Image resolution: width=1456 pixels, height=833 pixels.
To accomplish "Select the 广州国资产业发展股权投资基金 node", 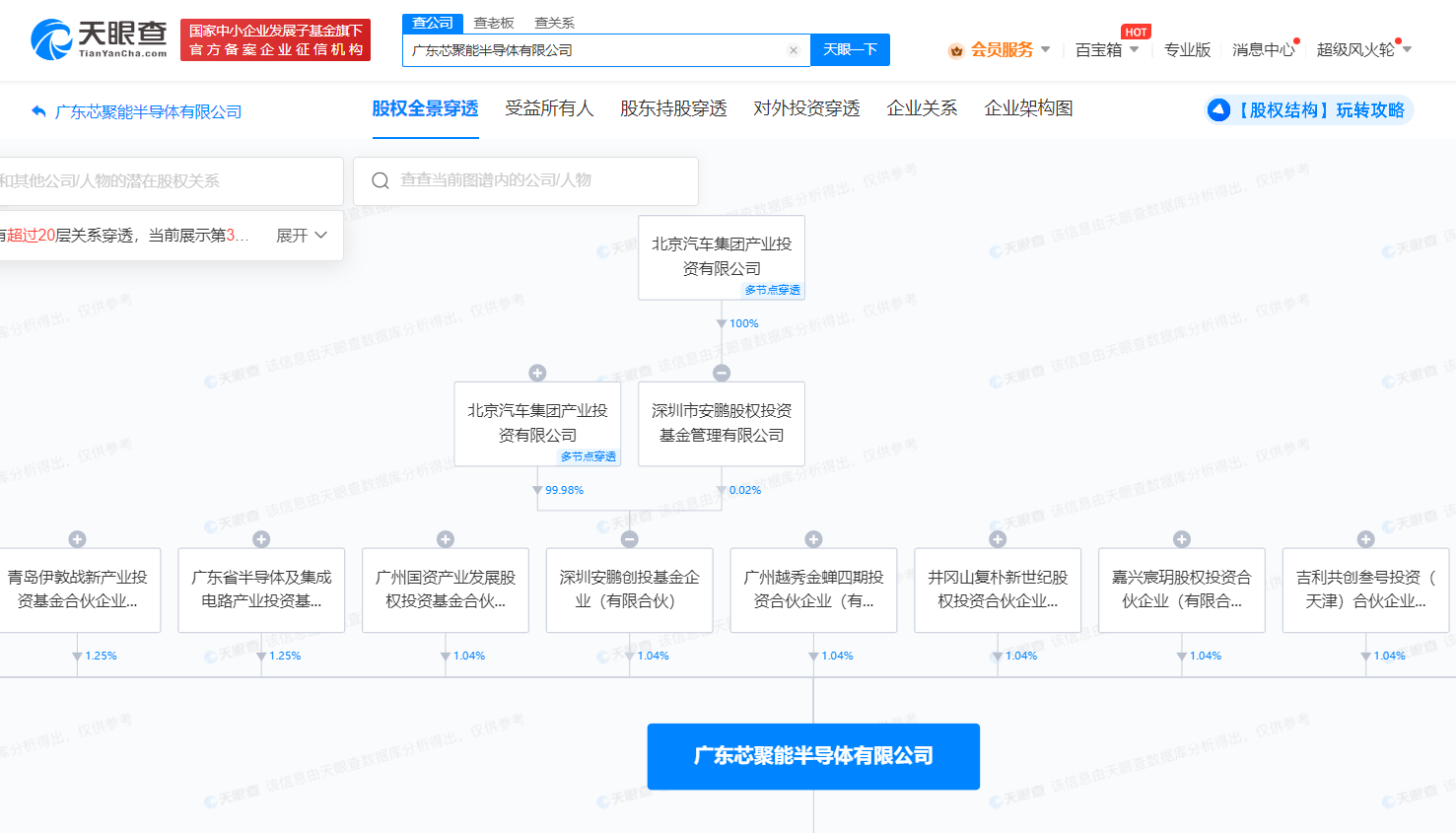I will [446, 590].
